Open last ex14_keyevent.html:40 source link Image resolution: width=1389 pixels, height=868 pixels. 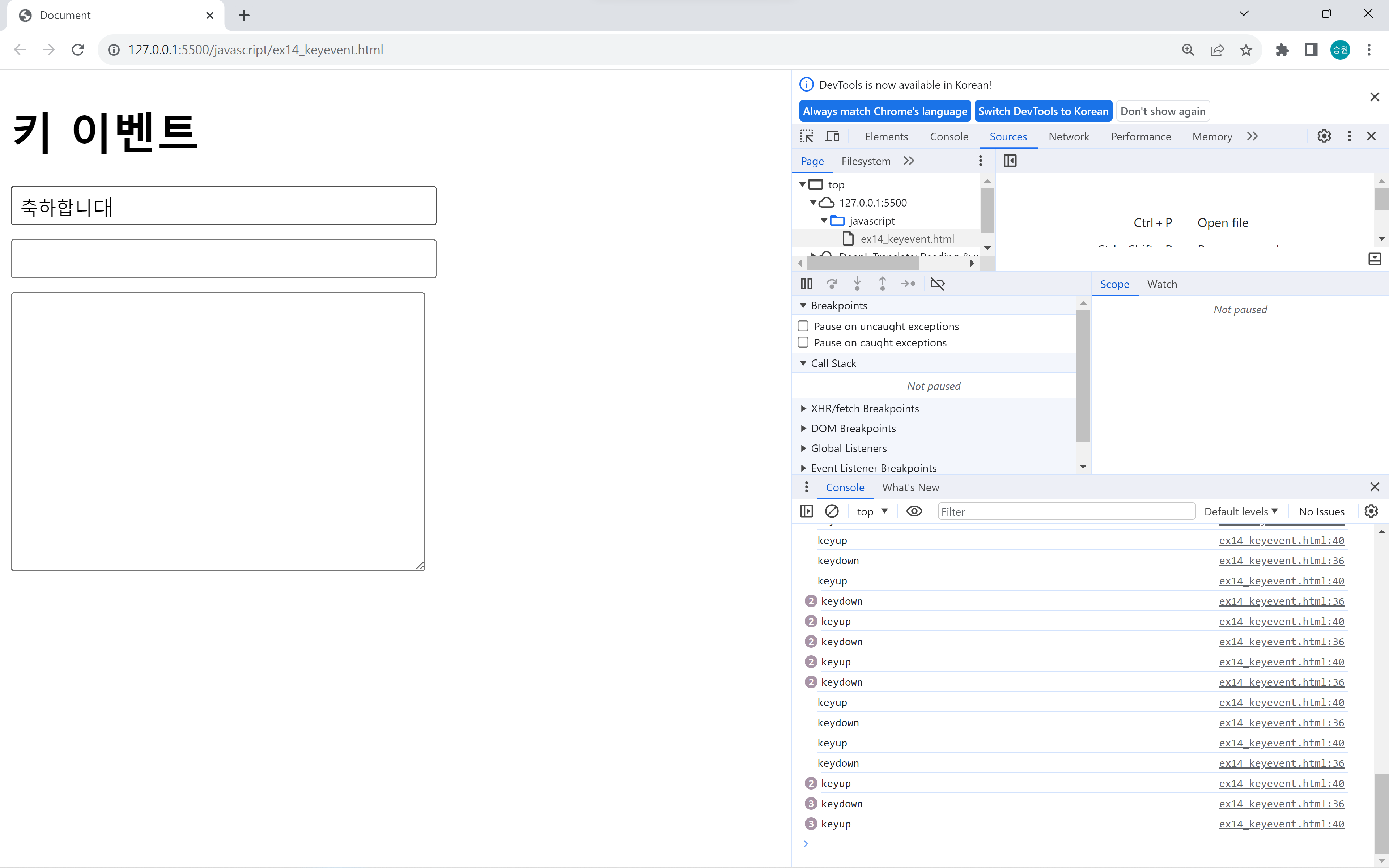pos(1281,824)
